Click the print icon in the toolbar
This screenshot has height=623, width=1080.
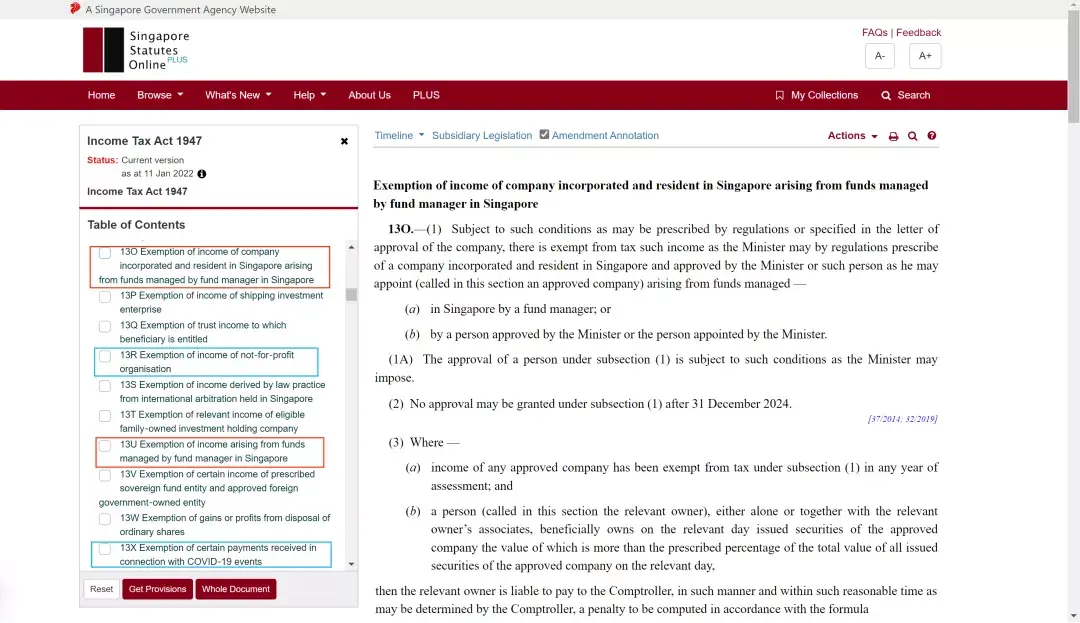(893, 136)
